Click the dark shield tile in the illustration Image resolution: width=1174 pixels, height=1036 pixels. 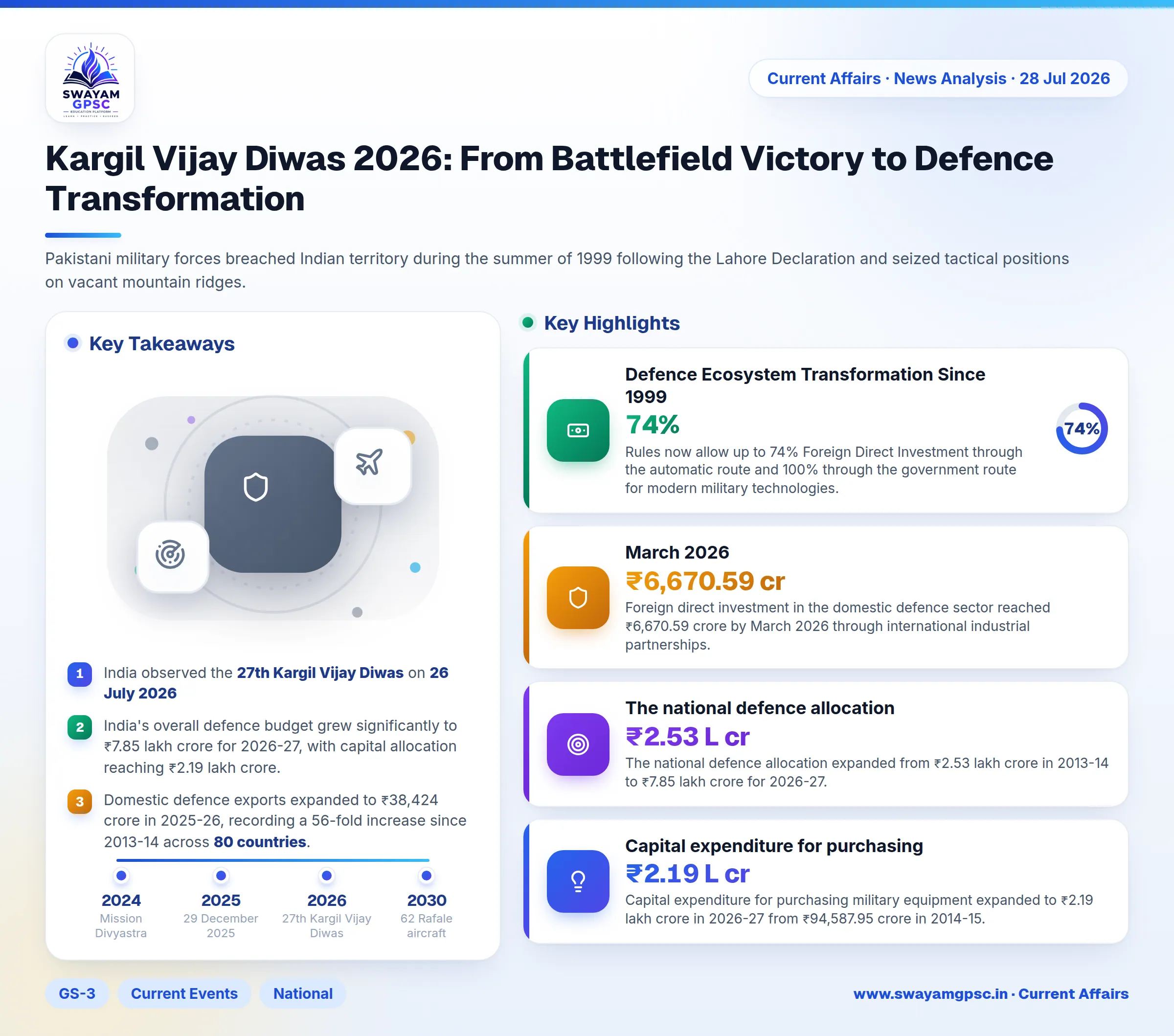[273, 504]
